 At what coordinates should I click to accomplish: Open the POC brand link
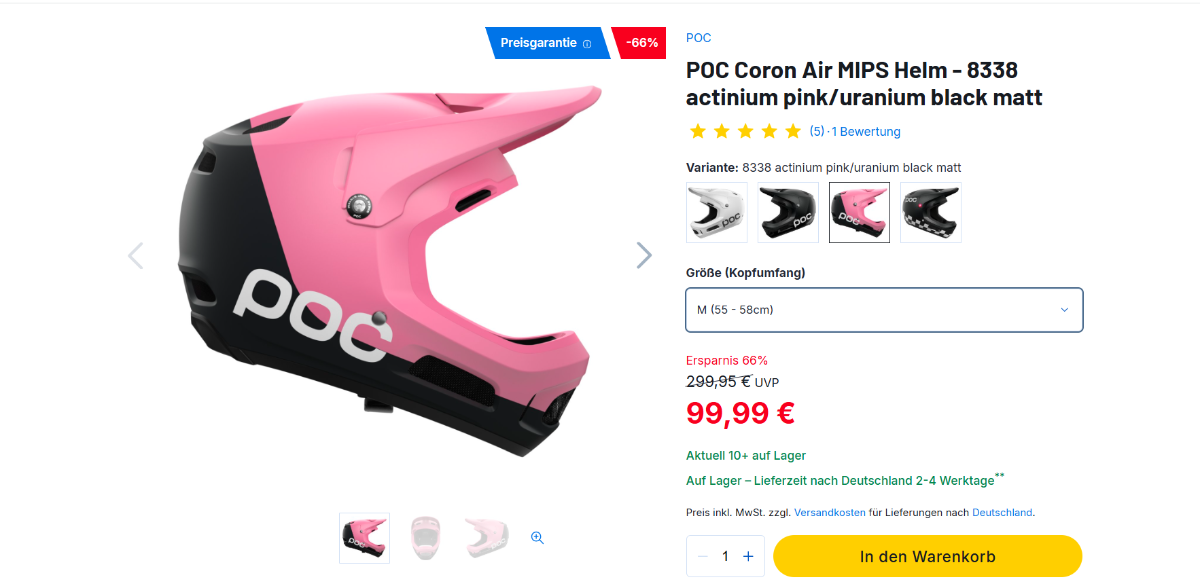tap(698, 38)
